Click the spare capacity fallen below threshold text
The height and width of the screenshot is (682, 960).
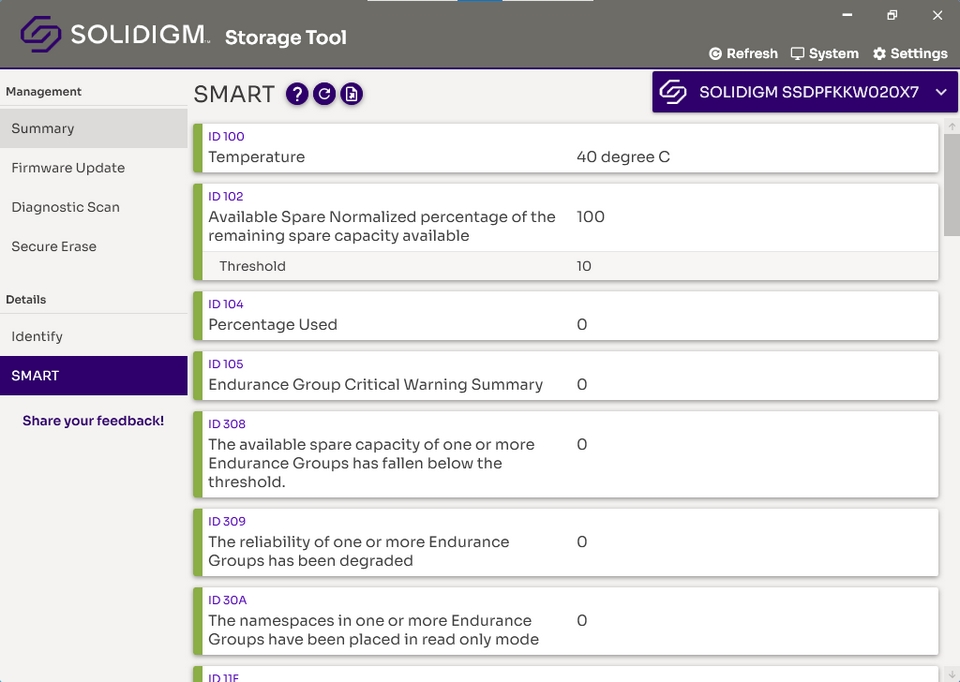coord(372,463)
